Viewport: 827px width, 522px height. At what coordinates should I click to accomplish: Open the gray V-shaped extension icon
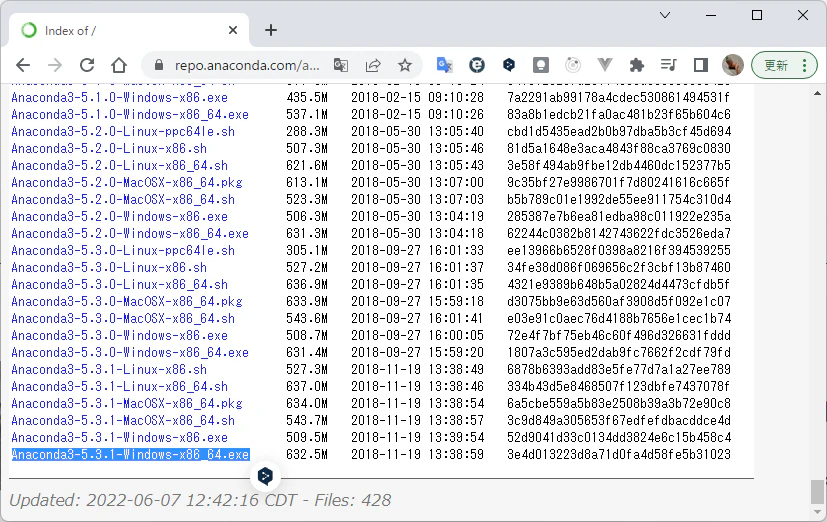(605, 65)
